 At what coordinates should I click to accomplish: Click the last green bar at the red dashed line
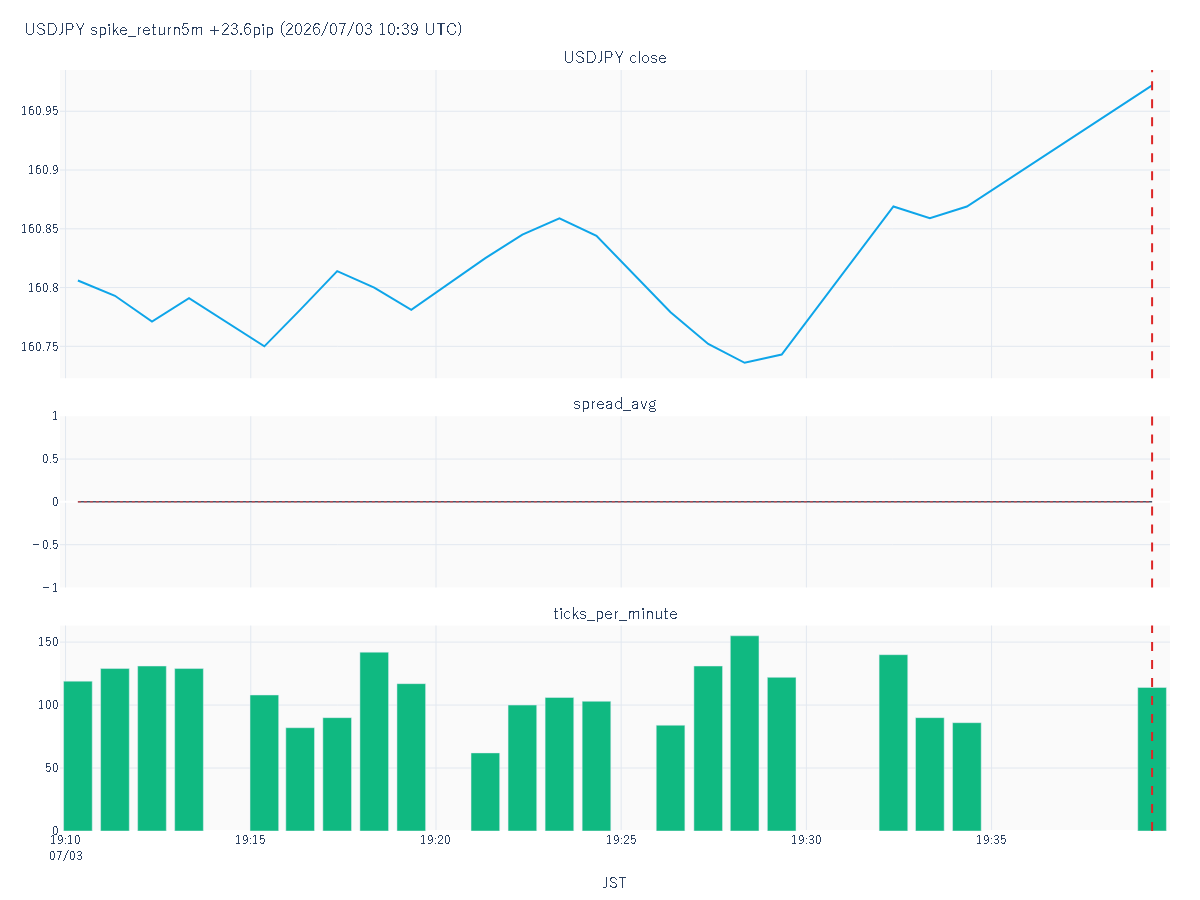pyautogui.click(x=1152, y=759)
